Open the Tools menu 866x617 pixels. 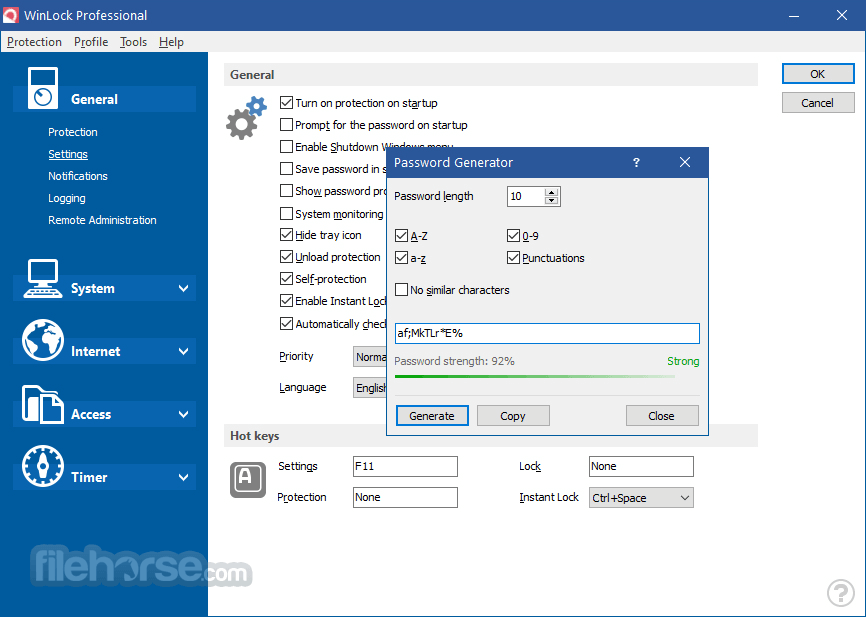134,42
